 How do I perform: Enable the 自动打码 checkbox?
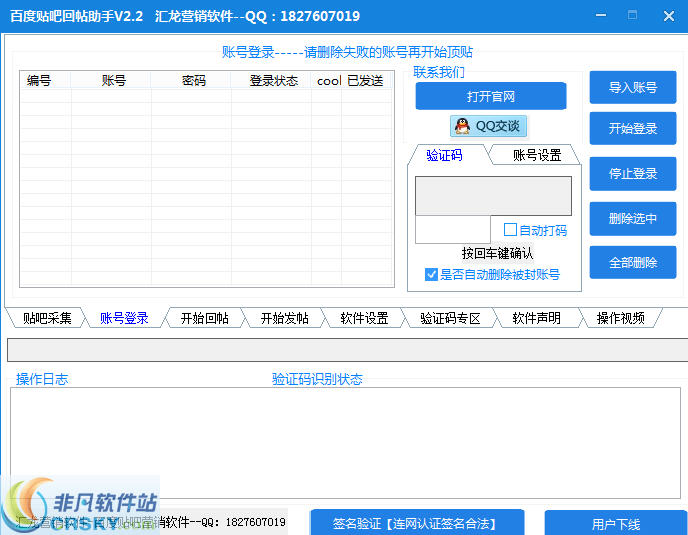(x=510, y=230)
